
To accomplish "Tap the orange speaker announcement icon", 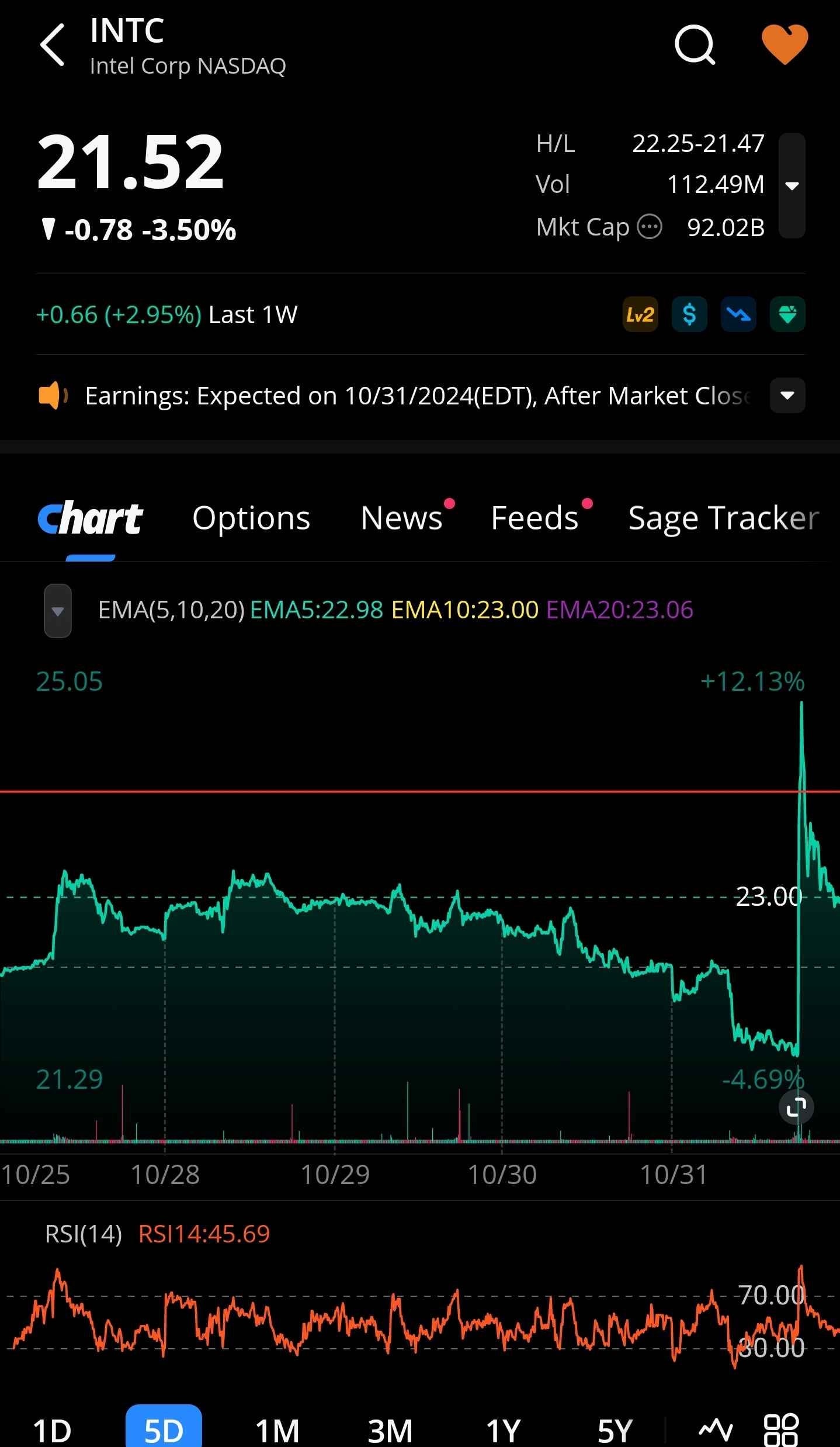I will tap(53, 396).
